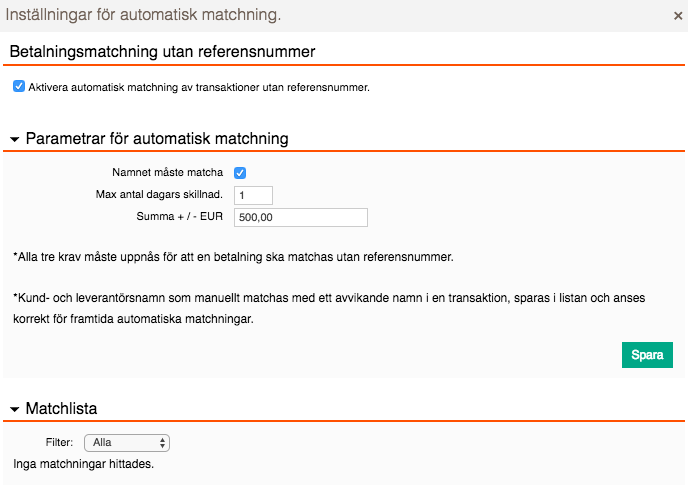Click into the Summa EUR amount field
The image size is (688, 487).
[x=301, y=217]
